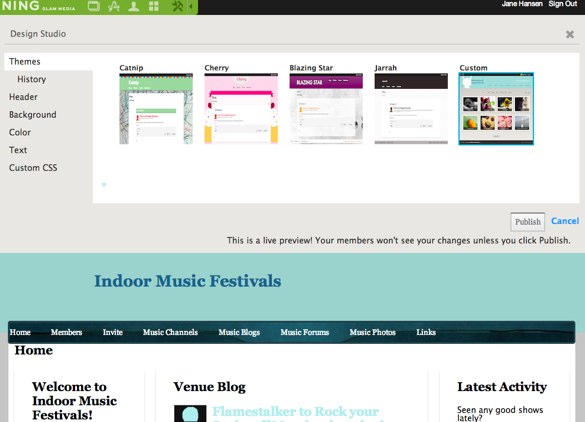
Task: Open Music Forums in the navigation bar
Action: (x=304, y=332)
